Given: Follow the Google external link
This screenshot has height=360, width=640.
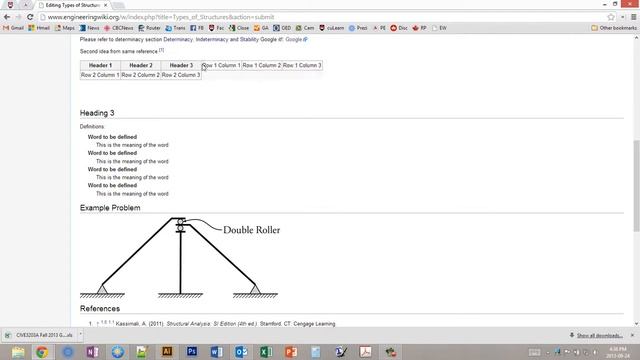Looking at the screenshot, I should click(296, 40).
